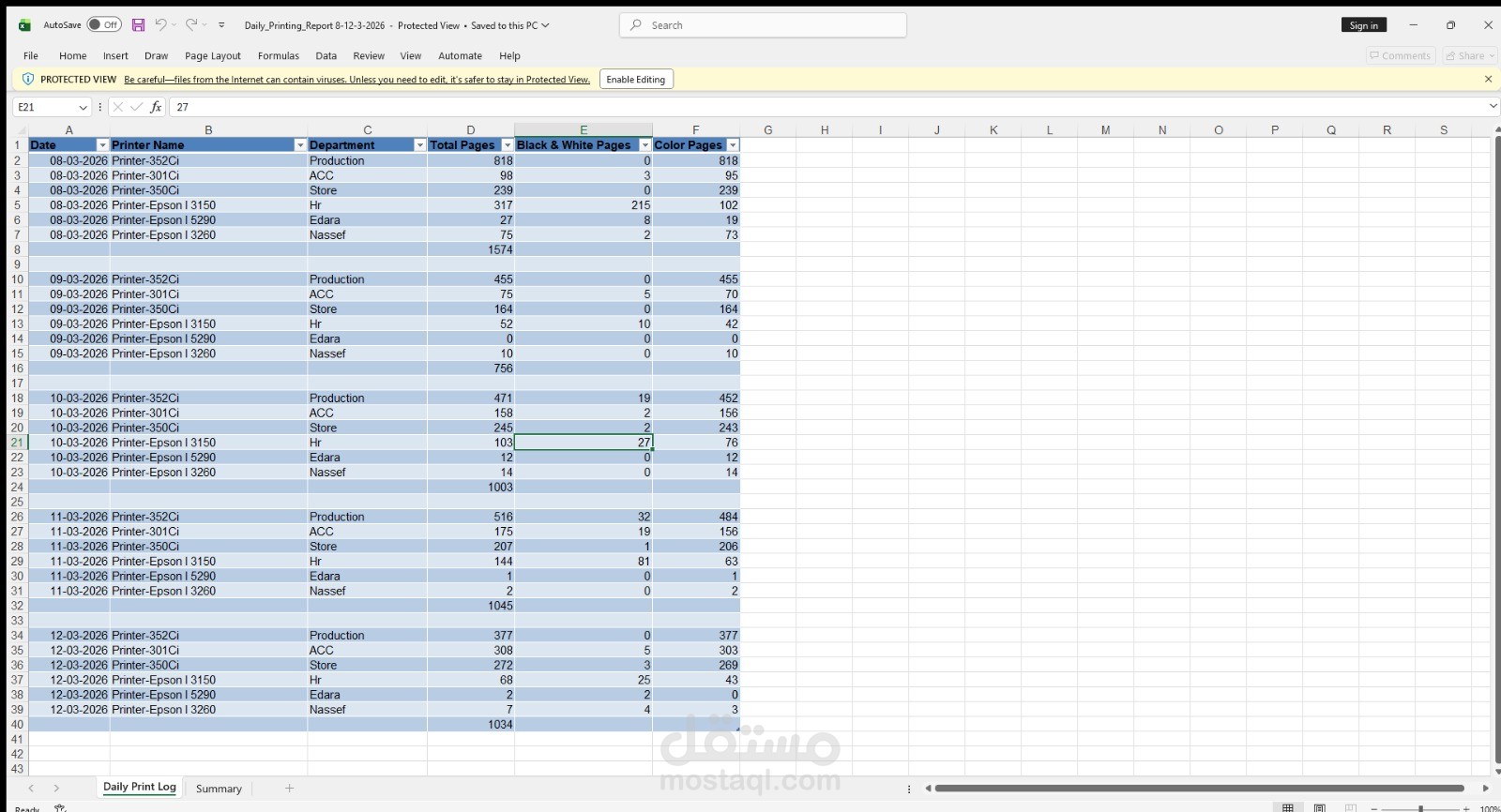The image size is (1501, 812).
Task: Expand the Name Box dropdown arrow
Action: coord(83,108)
